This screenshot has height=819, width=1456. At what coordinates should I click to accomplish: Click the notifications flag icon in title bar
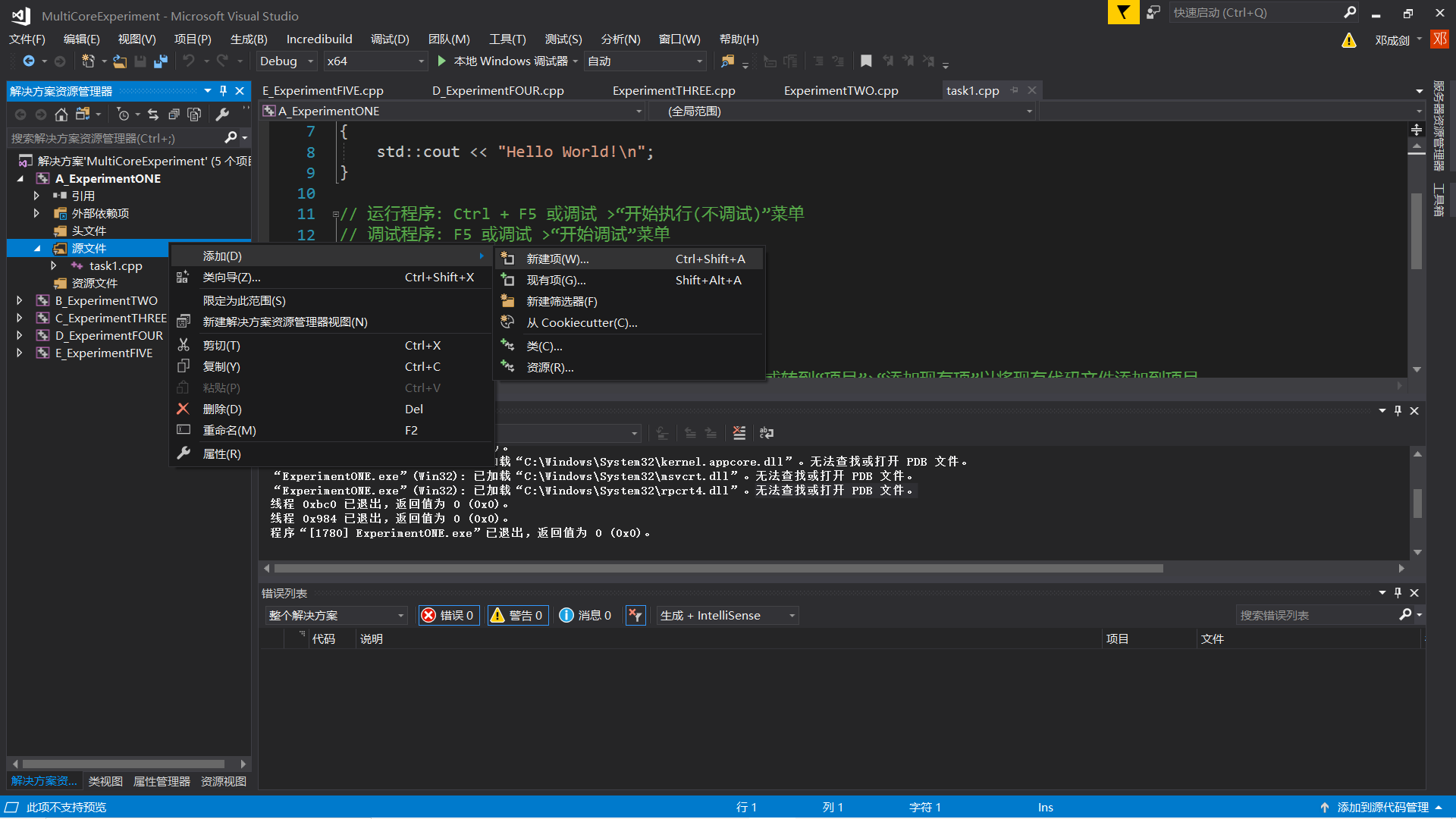1123,12
